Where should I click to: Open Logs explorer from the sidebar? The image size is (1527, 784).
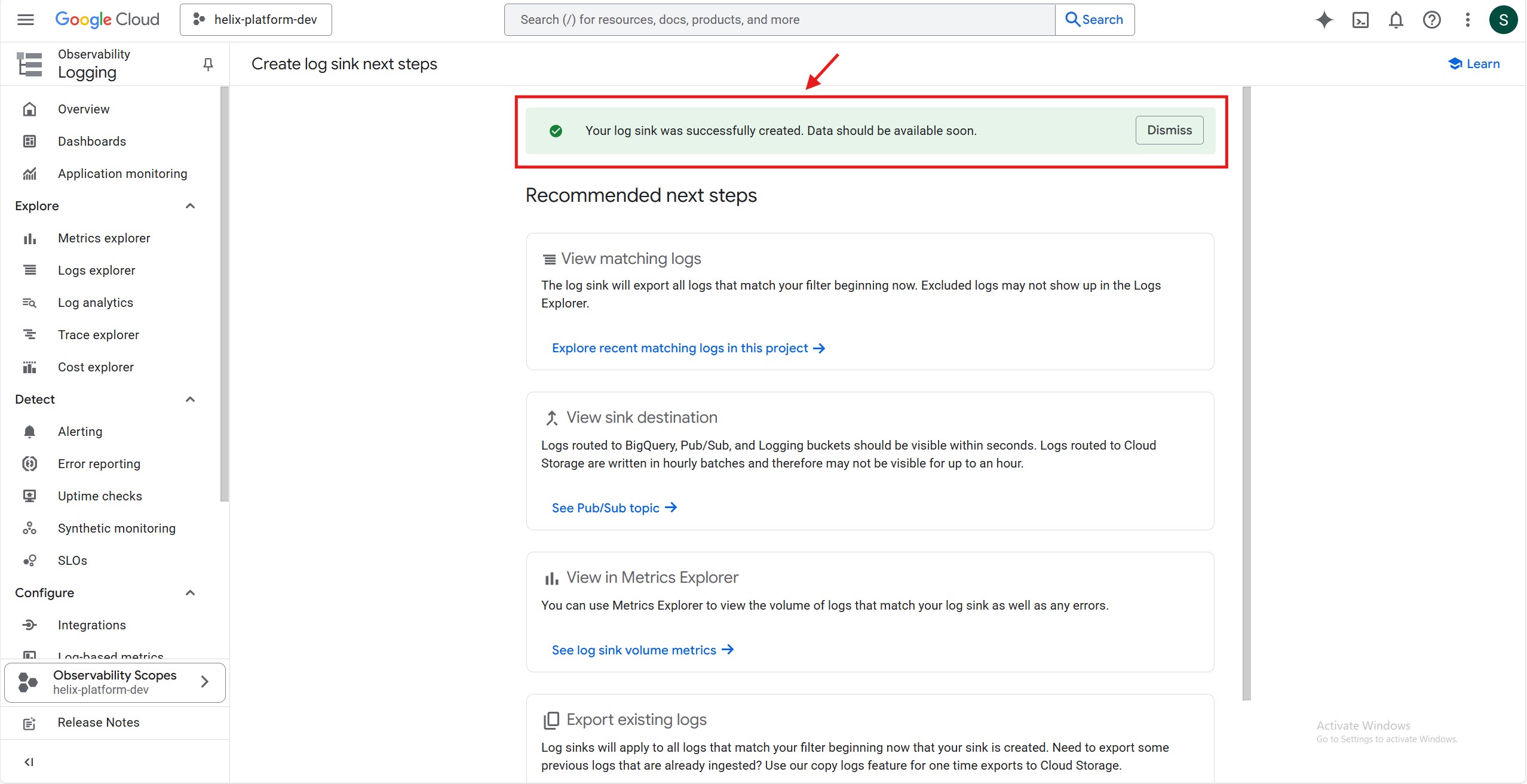(x=96, y=270)
